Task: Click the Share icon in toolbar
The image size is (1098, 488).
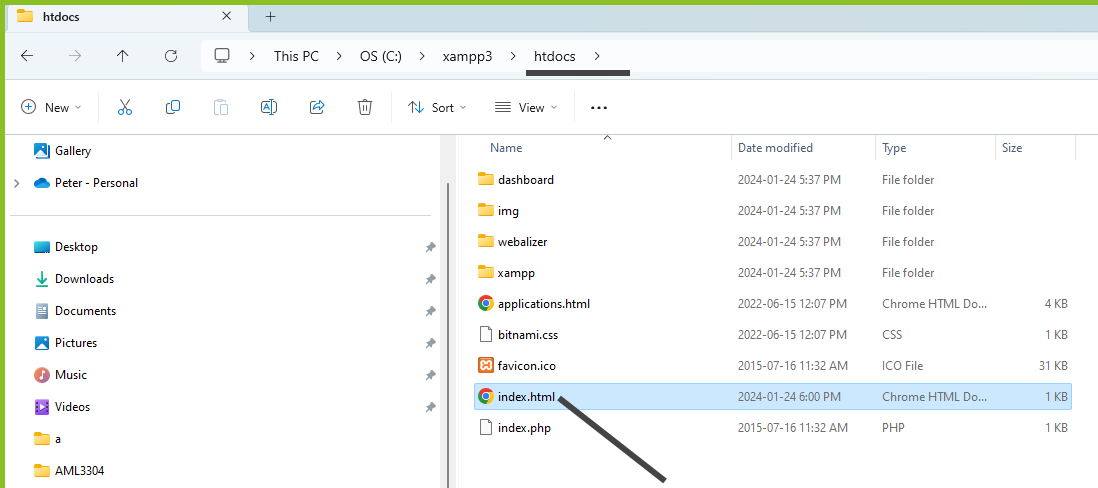Action: 317,107
